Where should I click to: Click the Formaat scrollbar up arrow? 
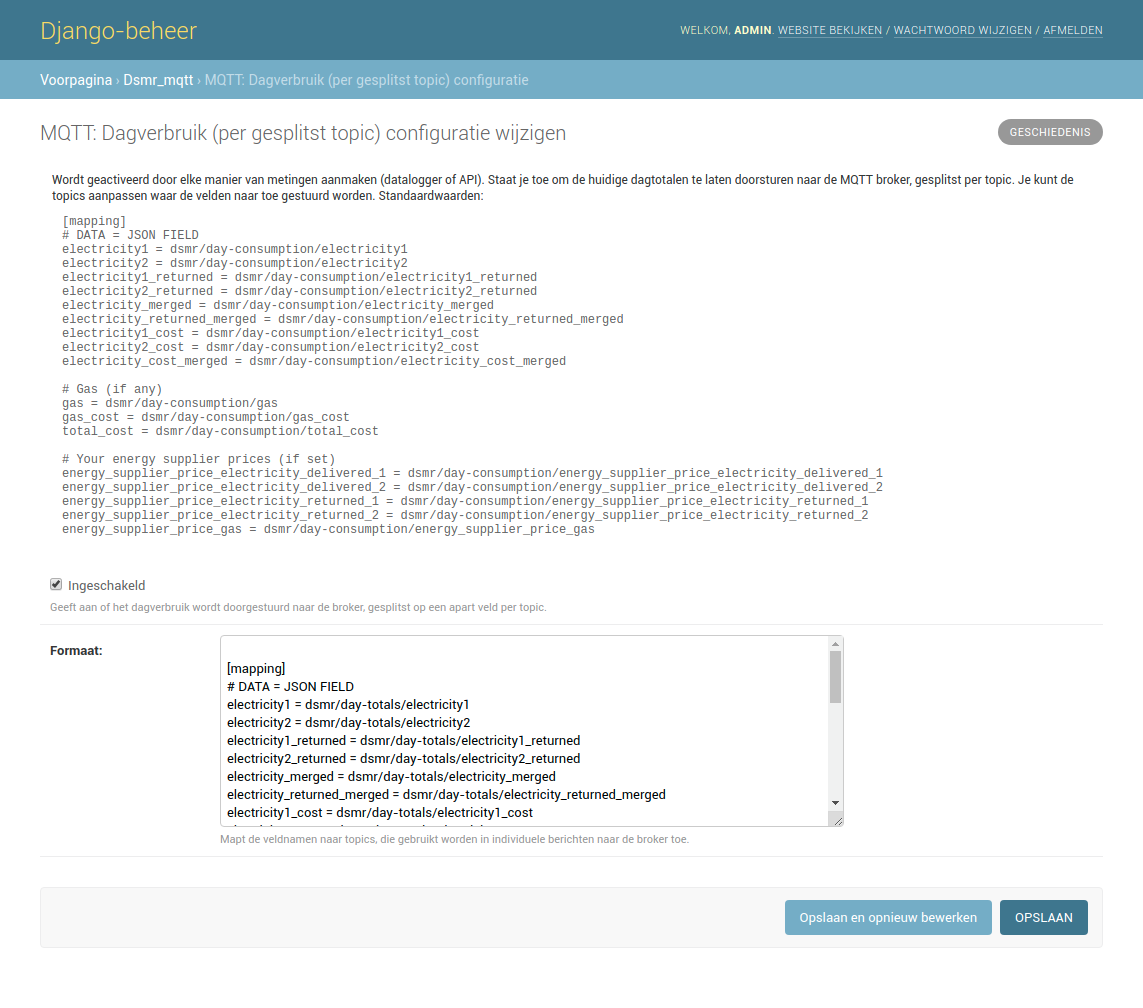tap(835, 644)
